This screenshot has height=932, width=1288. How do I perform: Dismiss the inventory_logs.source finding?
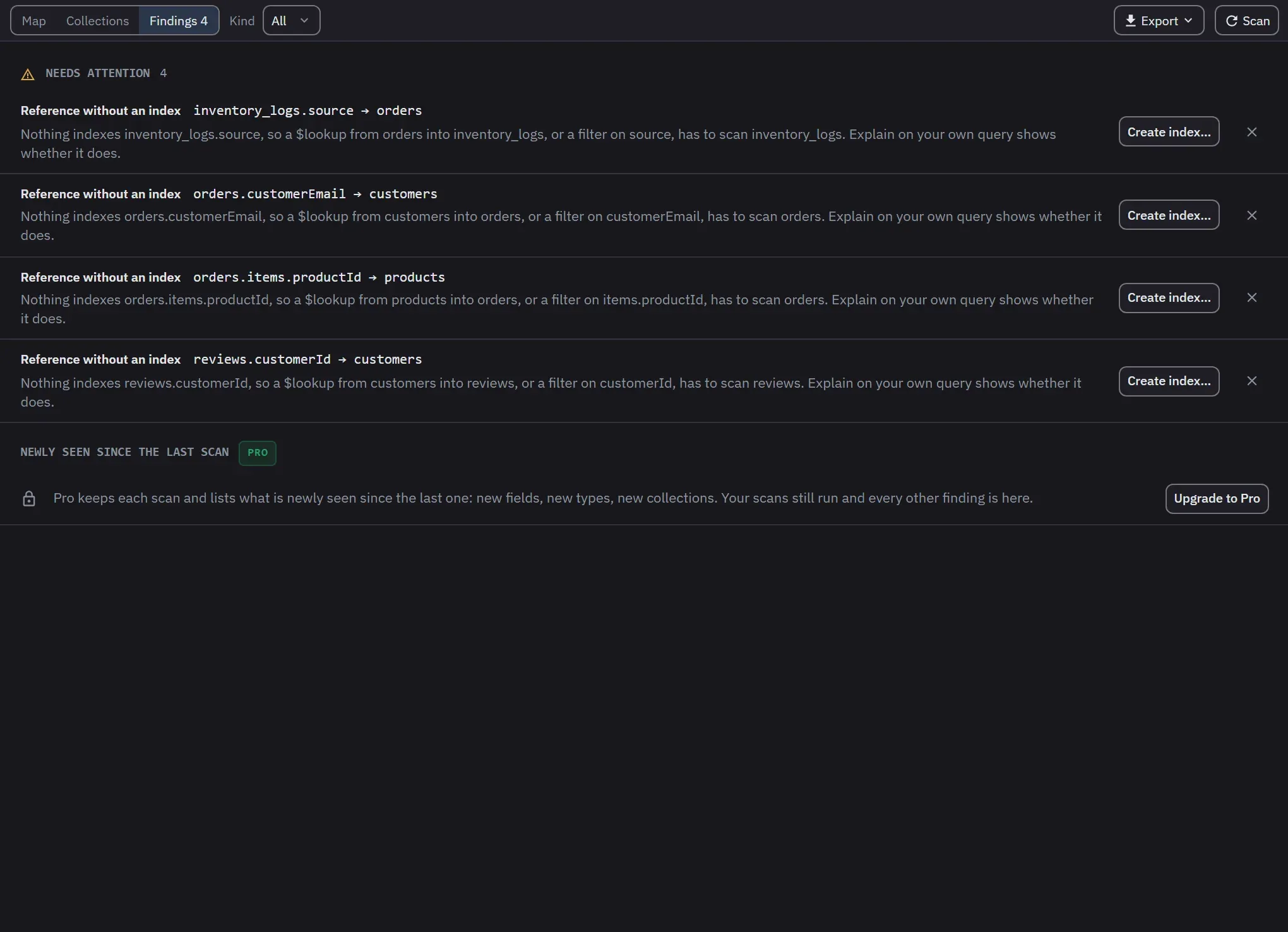(1251, 132)
